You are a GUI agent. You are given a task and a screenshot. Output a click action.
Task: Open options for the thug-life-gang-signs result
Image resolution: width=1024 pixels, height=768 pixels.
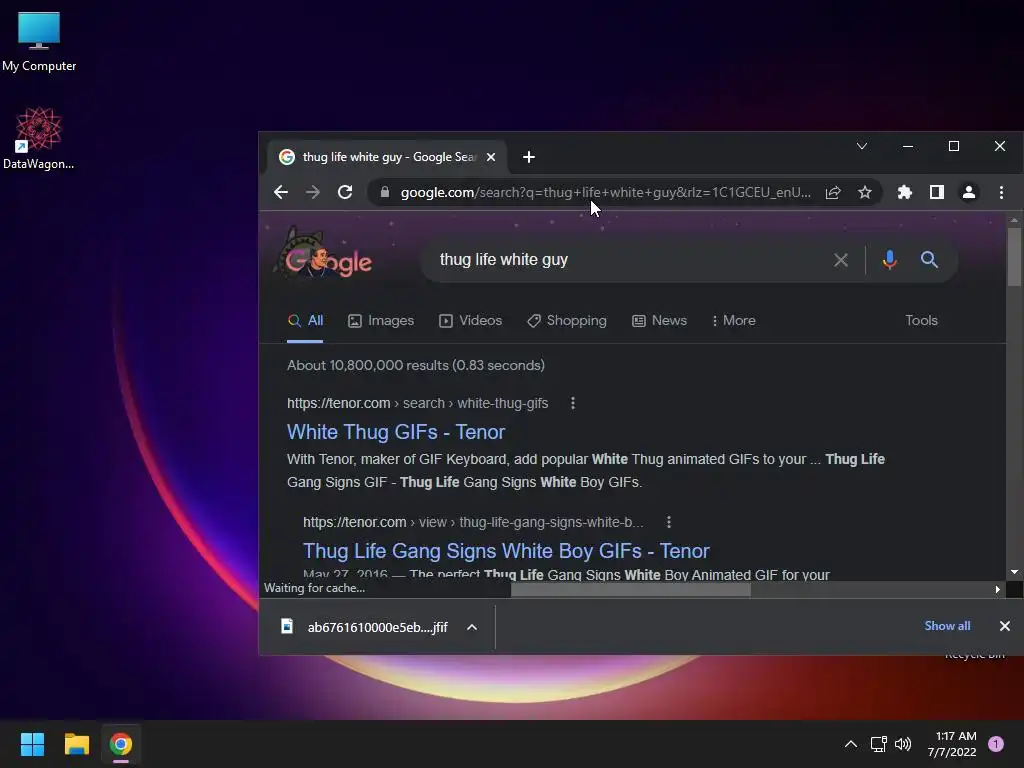(x=668, y=522)
